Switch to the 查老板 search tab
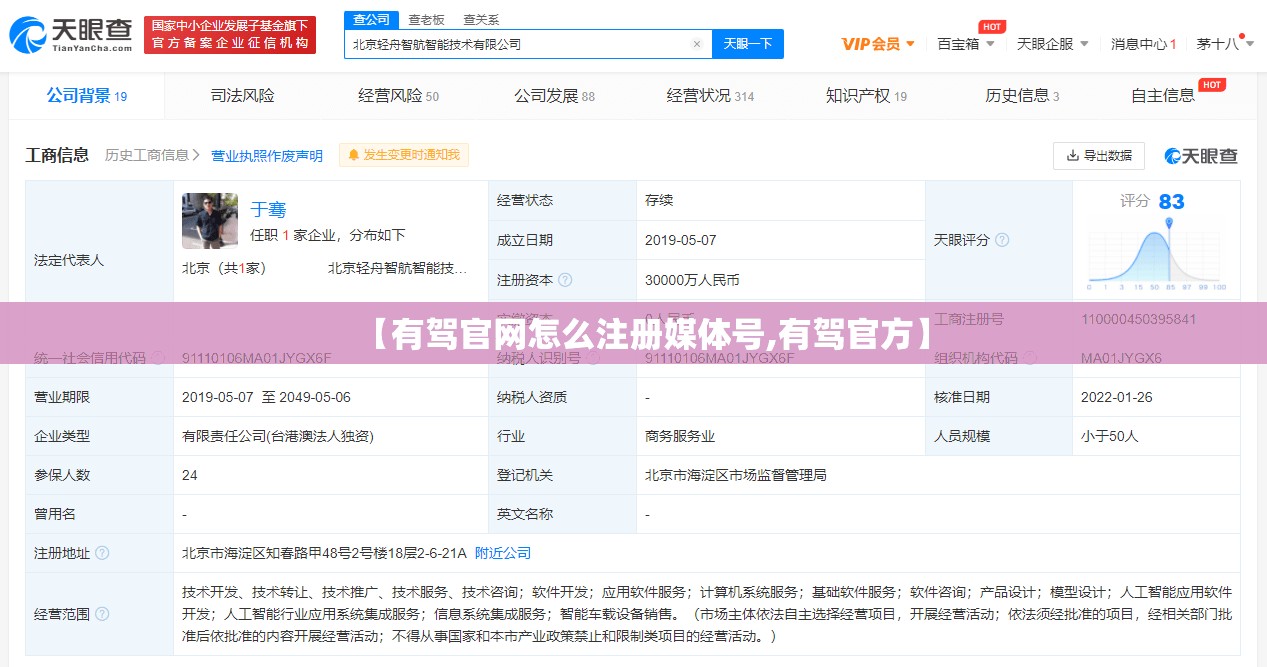Screen dimensions: 1267x667 tap(426, 20)
